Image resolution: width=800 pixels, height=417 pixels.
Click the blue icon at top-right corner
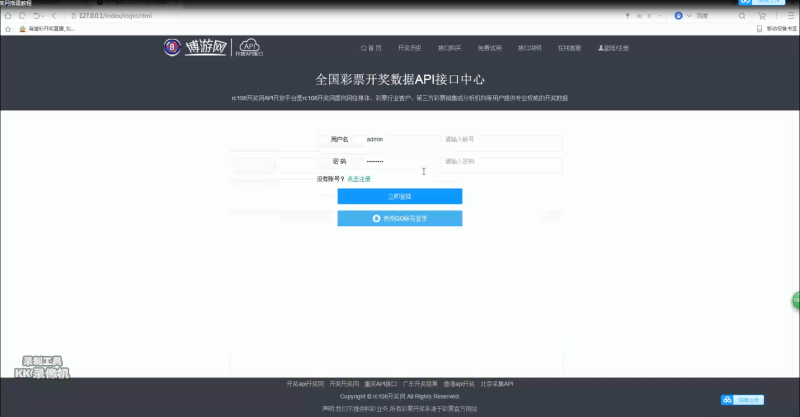[744, 3]
